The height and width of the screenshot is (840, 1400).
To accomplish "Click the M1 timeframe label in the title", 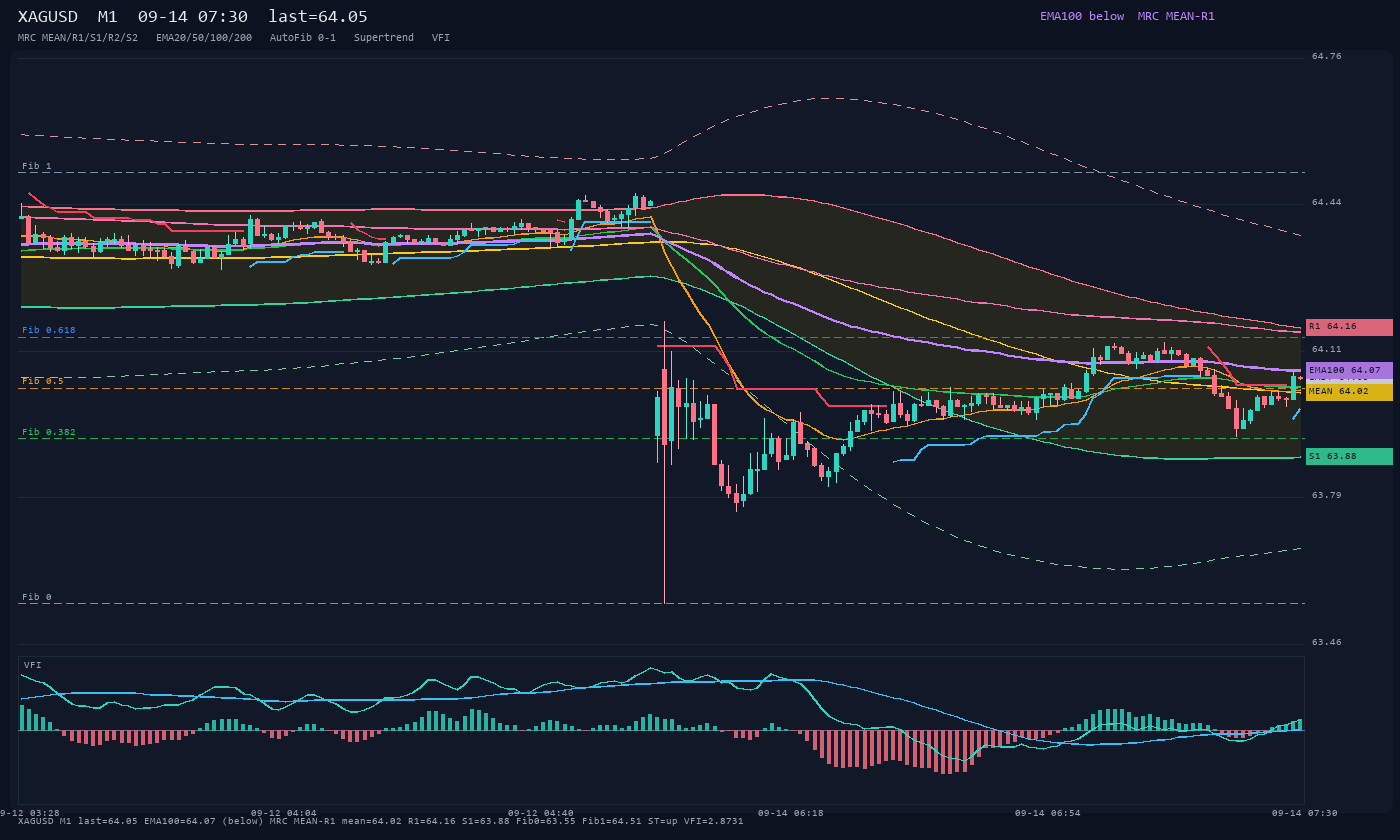I will coord(108,17).
